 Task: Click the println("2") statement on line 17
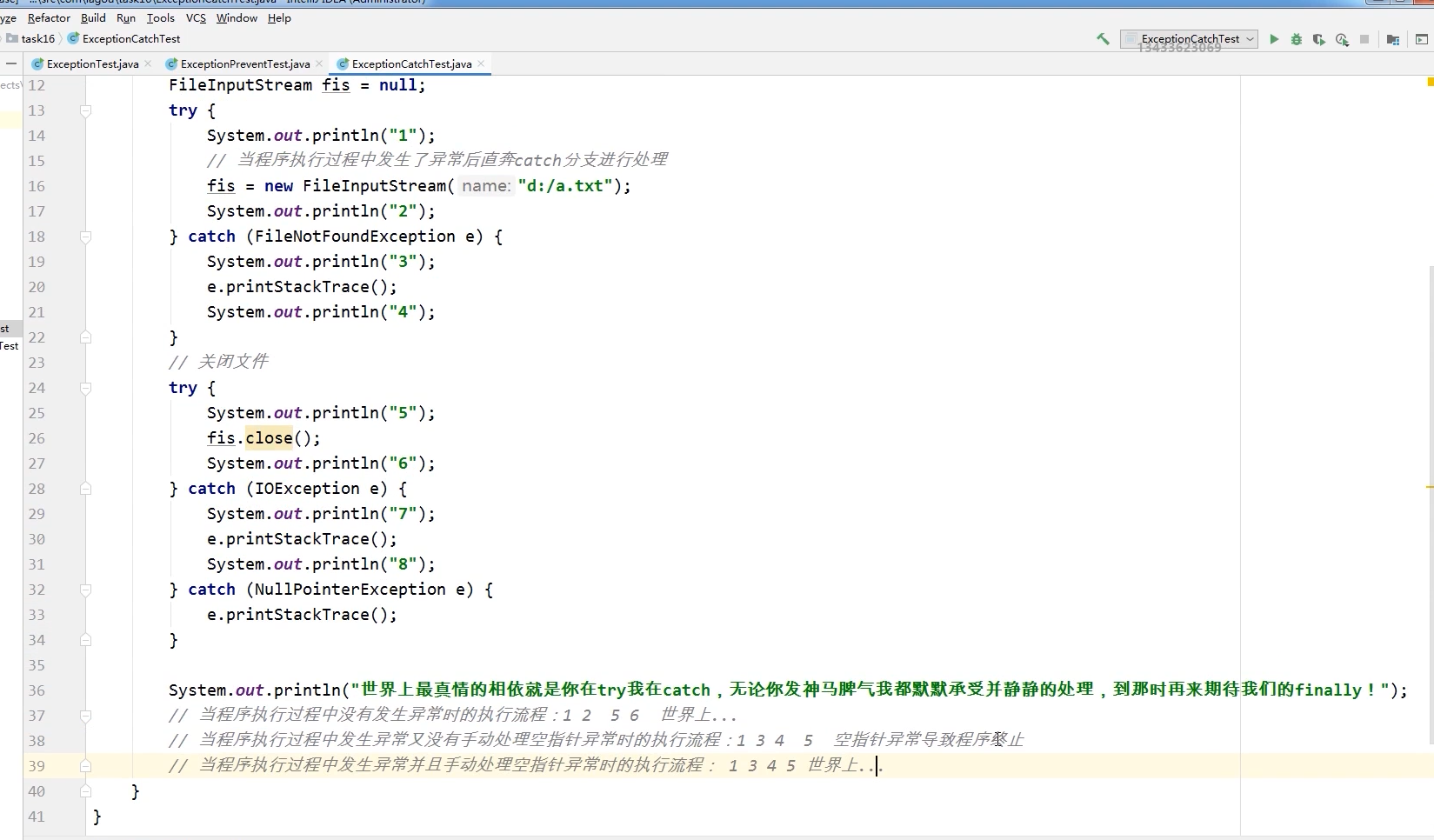(x=321, y=211)
